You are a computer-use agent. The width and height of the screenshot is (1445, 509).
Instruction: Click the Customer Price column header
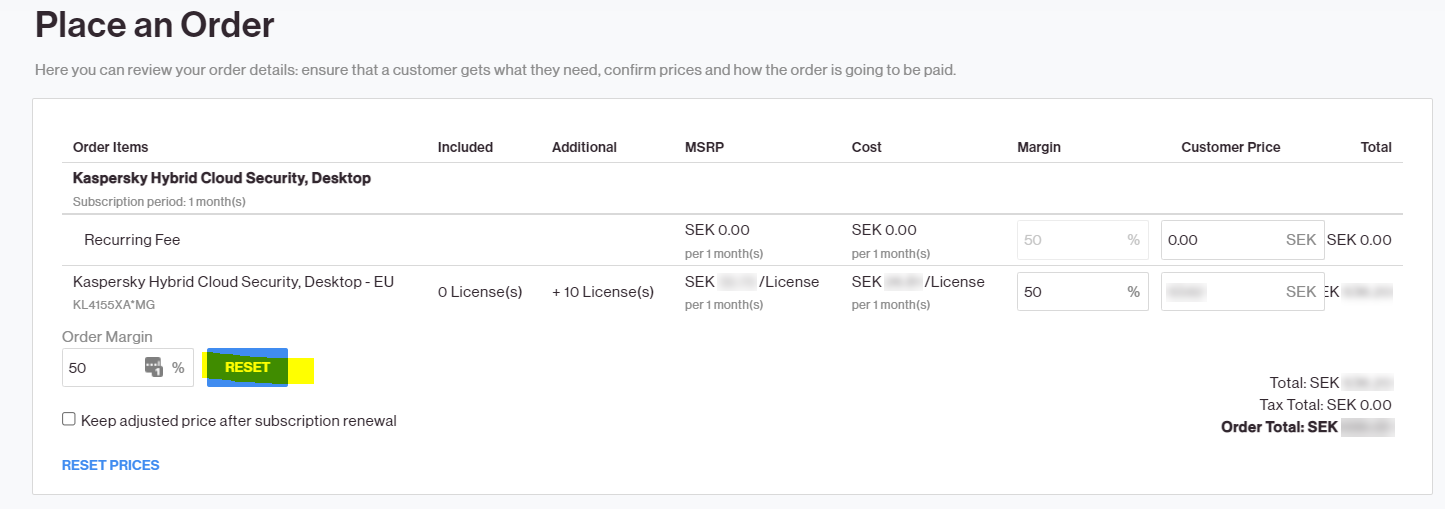(1230, 147)
